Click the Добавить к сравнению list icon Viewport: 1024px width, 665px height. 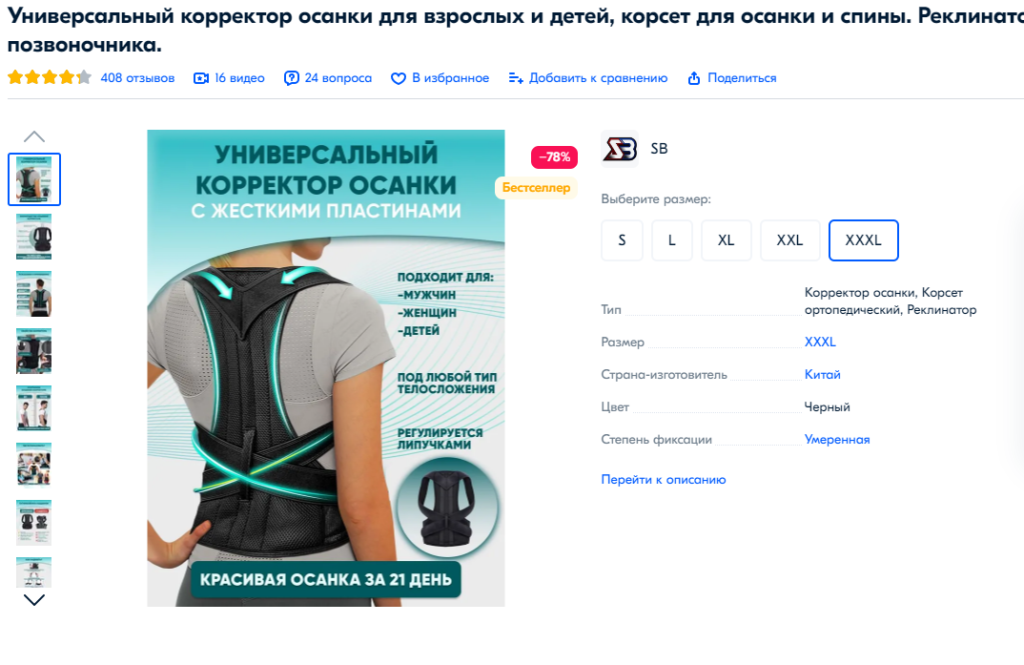tap(516, 78)
